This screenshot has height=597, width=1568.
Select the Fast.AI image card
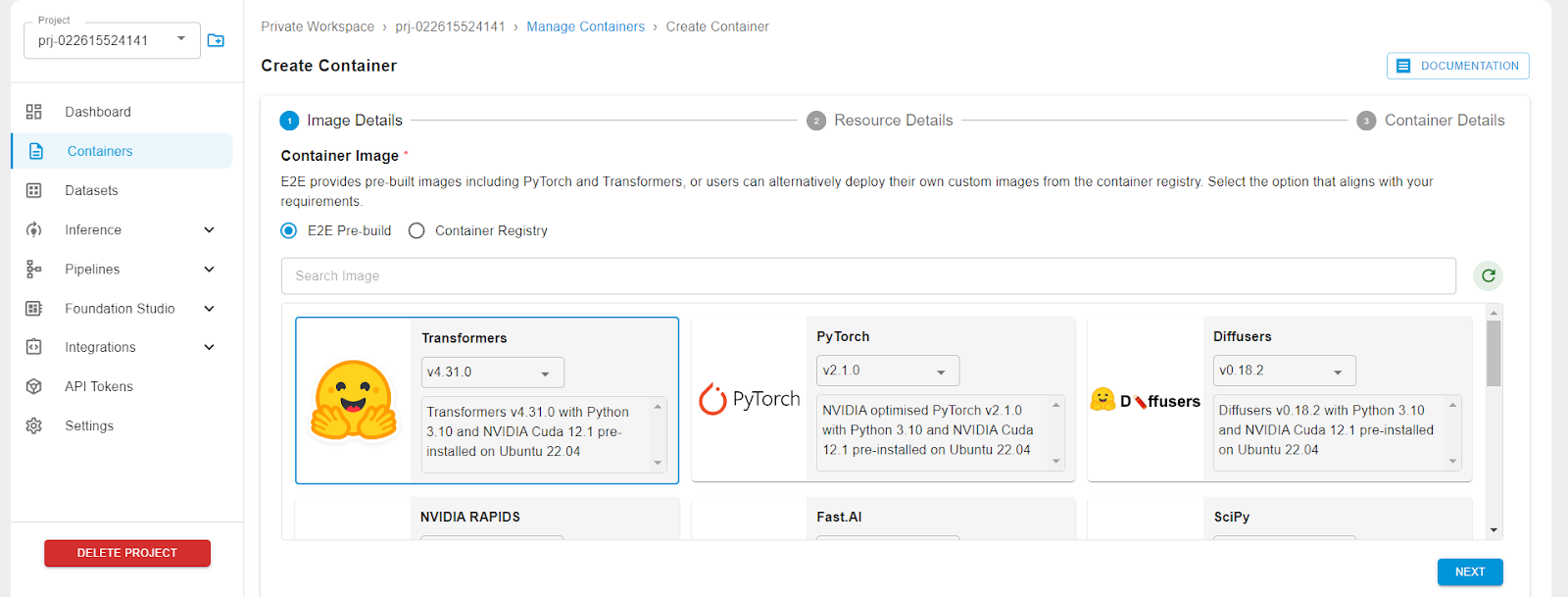(883, 519)
